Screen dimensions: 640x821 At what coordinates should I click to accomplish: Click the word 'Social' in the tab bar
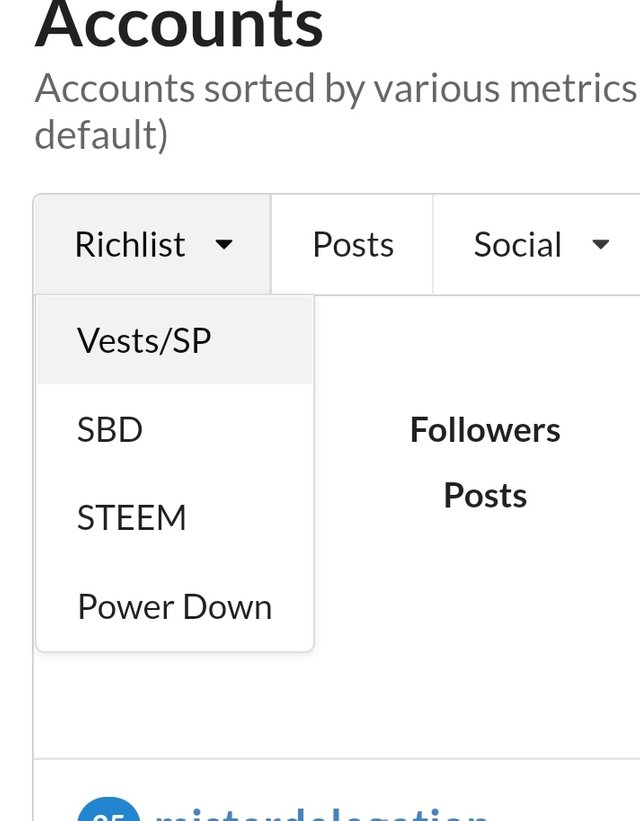518,245
